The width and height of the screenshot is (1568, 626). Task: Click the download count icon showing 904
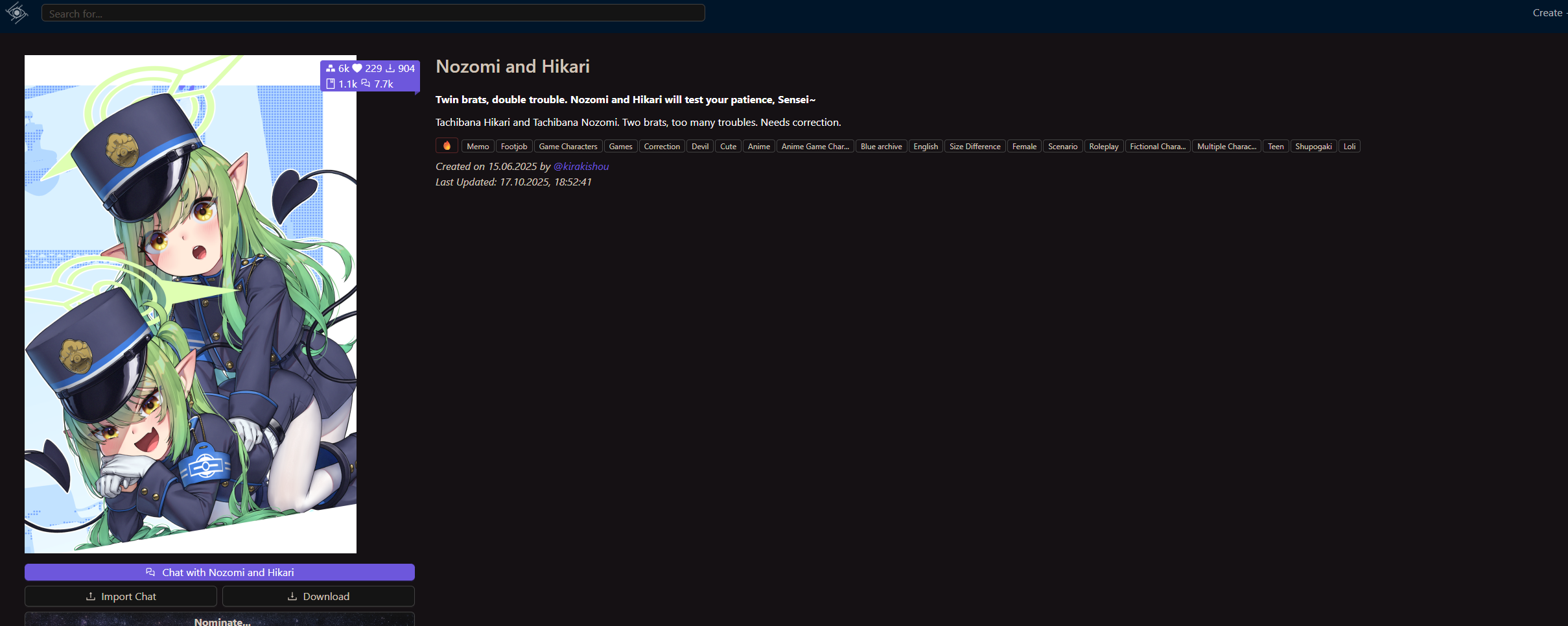tap(390, 68)
